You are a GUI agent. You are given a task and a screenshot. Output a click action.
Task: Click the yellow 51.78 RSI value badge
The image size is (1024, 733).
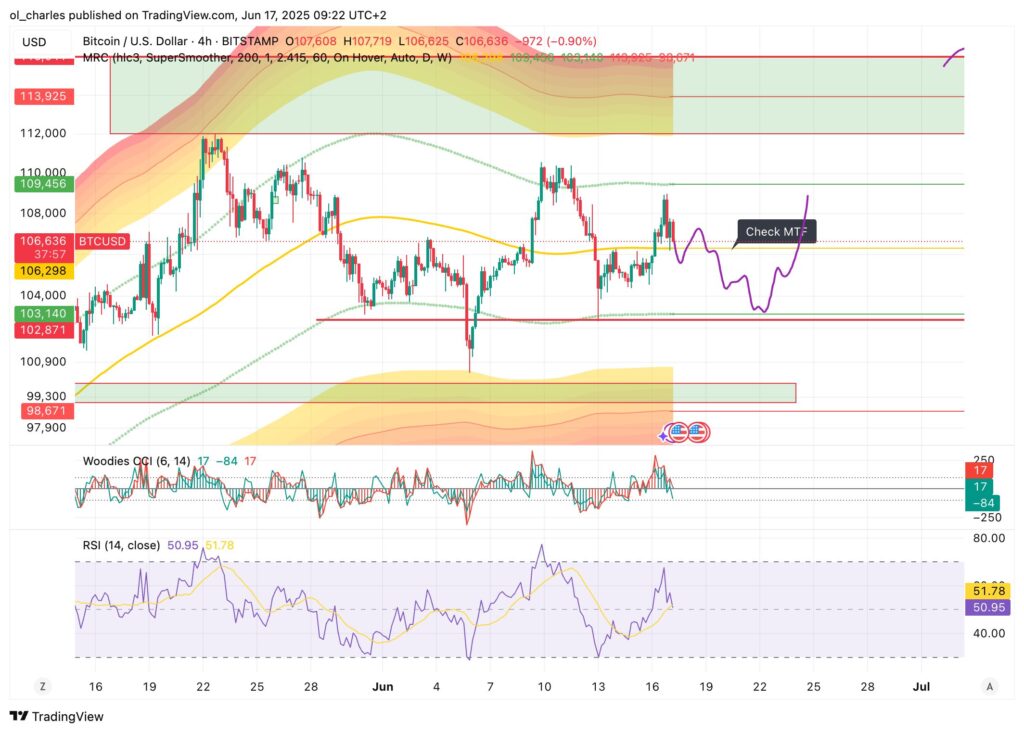click(986, 592)
